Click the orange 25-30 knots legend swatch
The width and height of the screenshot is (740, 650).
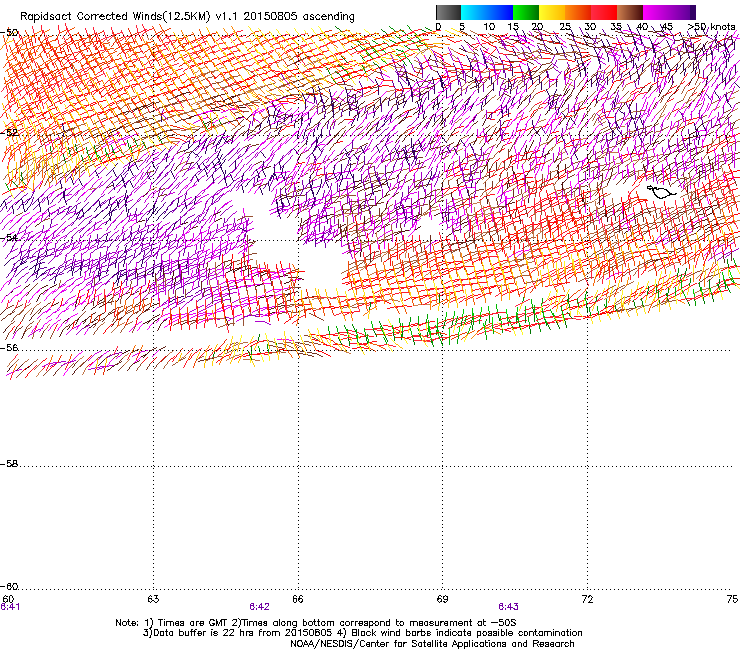click(x=578, y=12)
